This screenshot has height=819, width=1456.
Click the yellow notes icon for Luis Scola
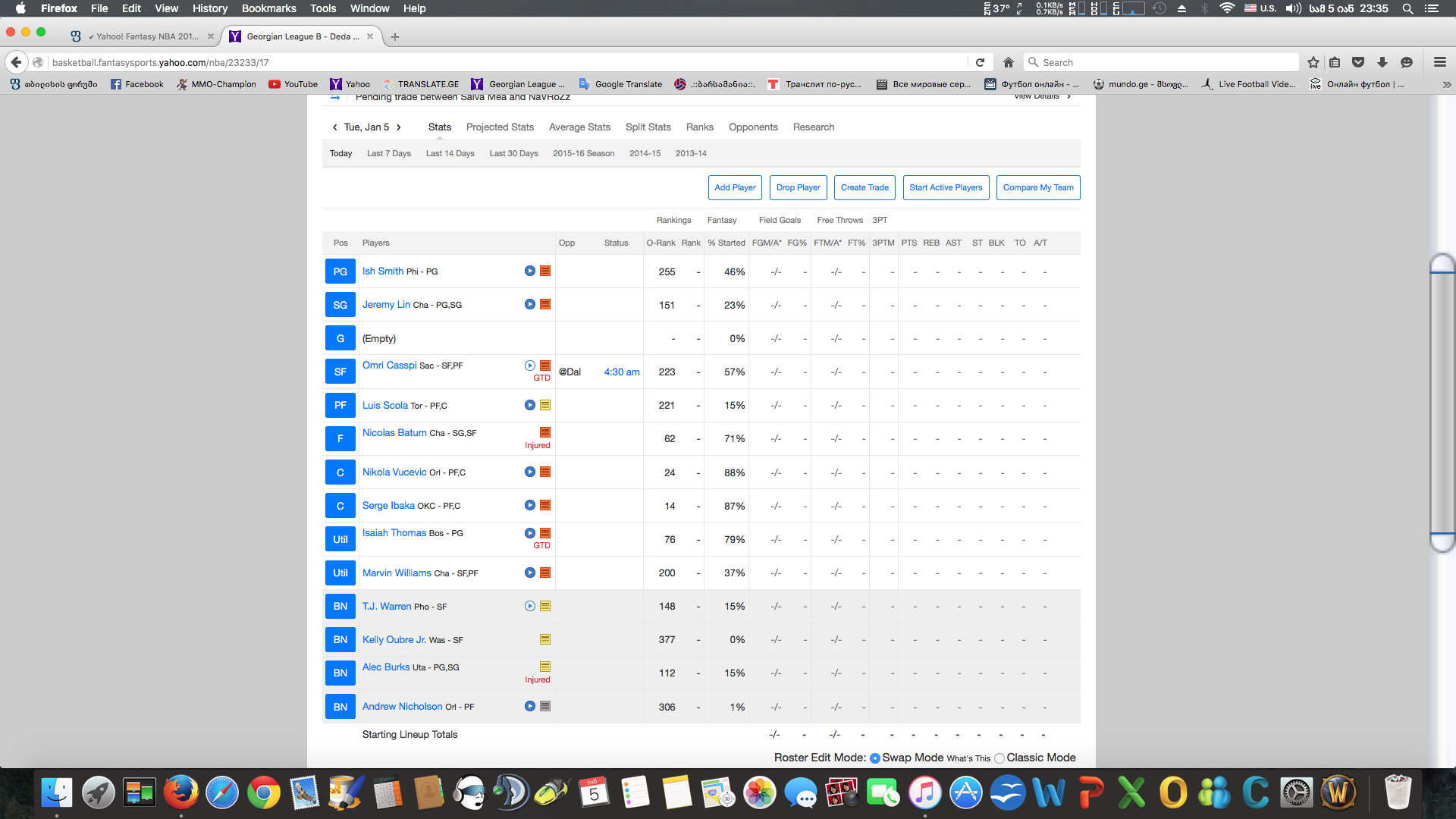[x=545, y=405]
